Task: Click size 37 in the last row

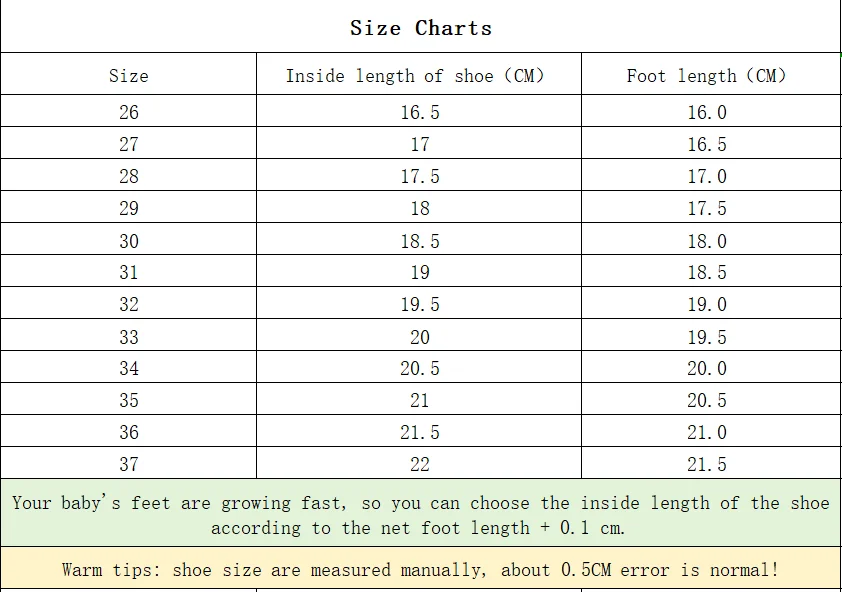Action: [129, 464]
